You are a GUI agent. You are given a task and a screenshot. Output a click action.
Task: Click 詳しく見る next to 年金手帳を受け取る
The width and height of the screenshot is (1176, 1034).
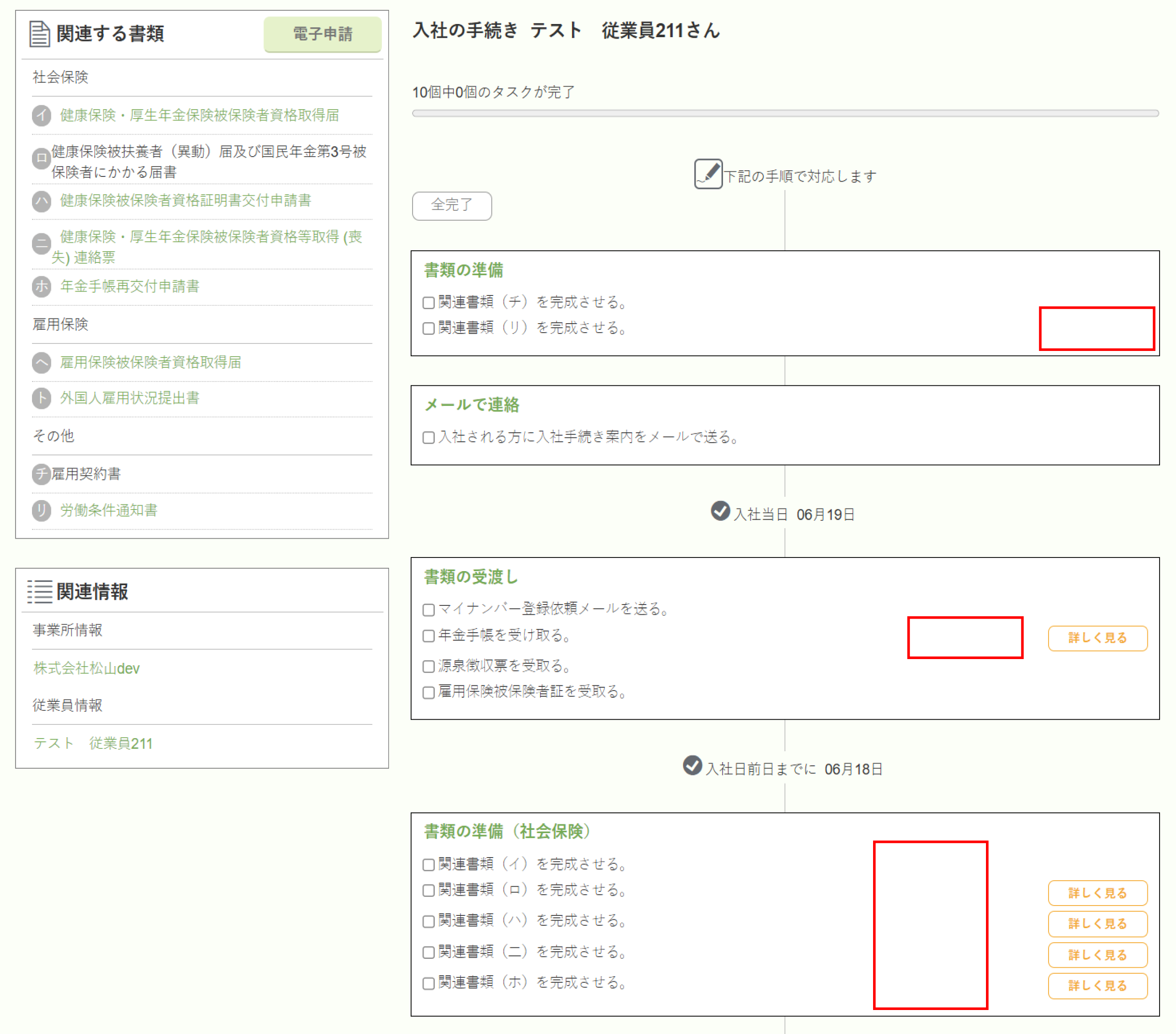1097,638
